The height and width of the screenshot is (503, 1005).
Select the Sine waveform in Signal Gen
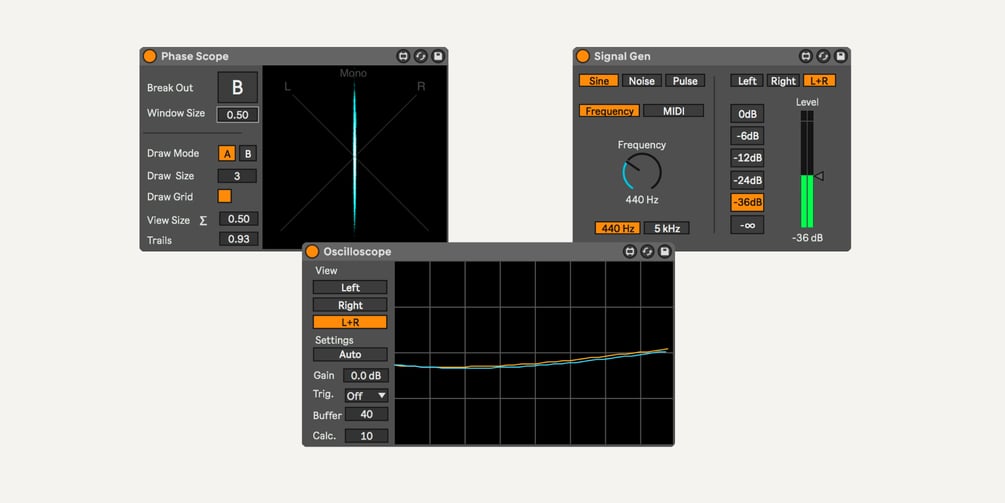pyautogui.click(x=599, y=81)
